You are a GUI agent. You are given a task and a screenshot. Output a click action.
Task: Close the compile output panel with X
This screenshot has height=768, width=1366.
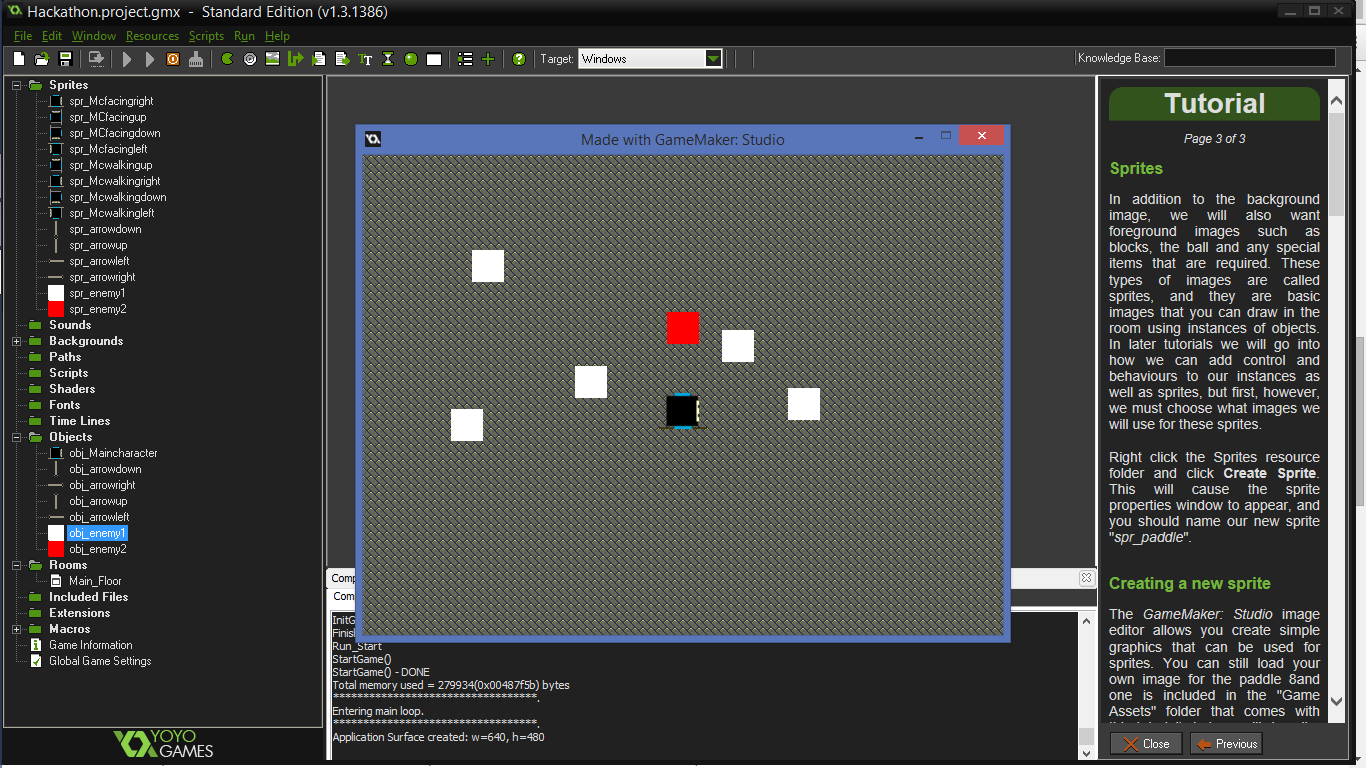[x=1086, y=578]
